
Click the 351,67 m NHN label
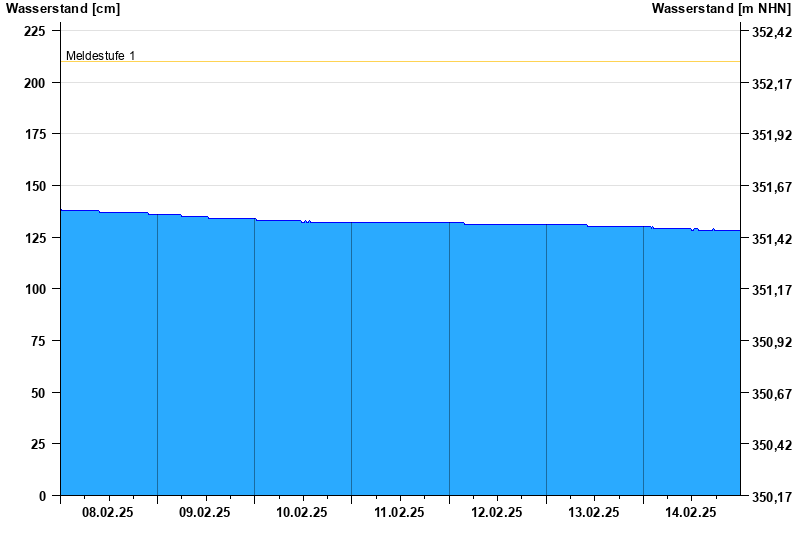(772, 187)
